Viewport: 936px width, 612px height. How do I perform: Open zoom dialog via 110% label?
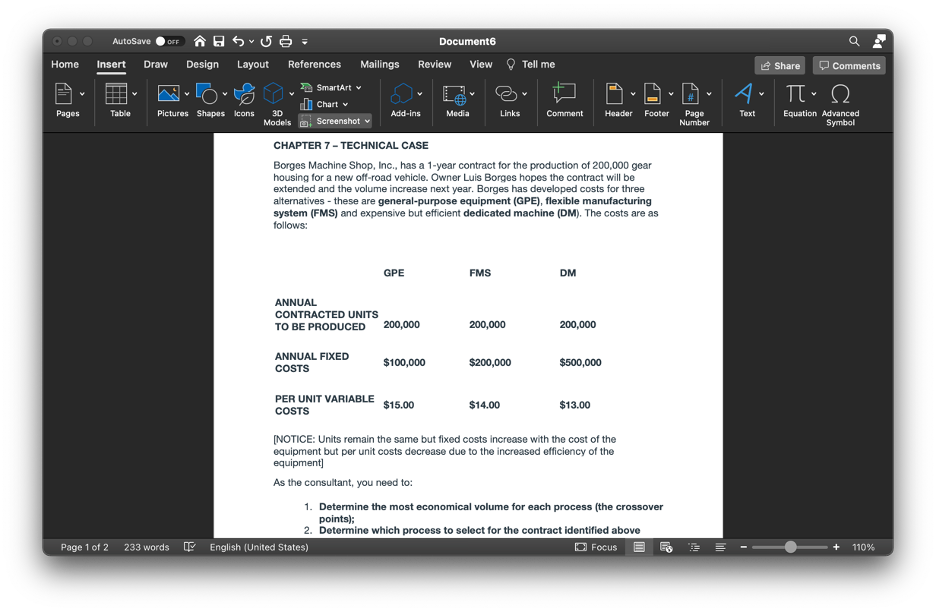click(x=863, y=547)
